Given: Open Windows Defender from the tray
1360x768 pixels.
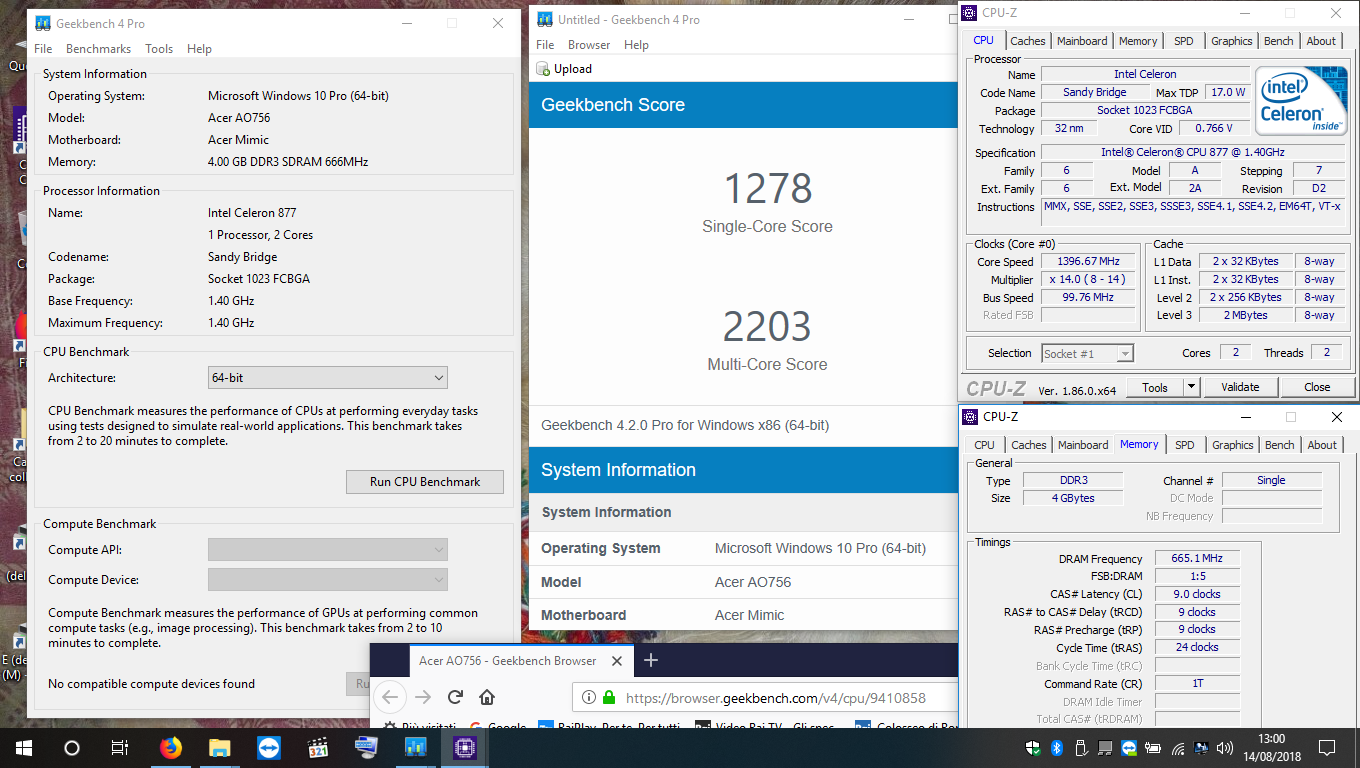Looking at the screenshot, I should pyautogui.click(x=1033, y=748).
